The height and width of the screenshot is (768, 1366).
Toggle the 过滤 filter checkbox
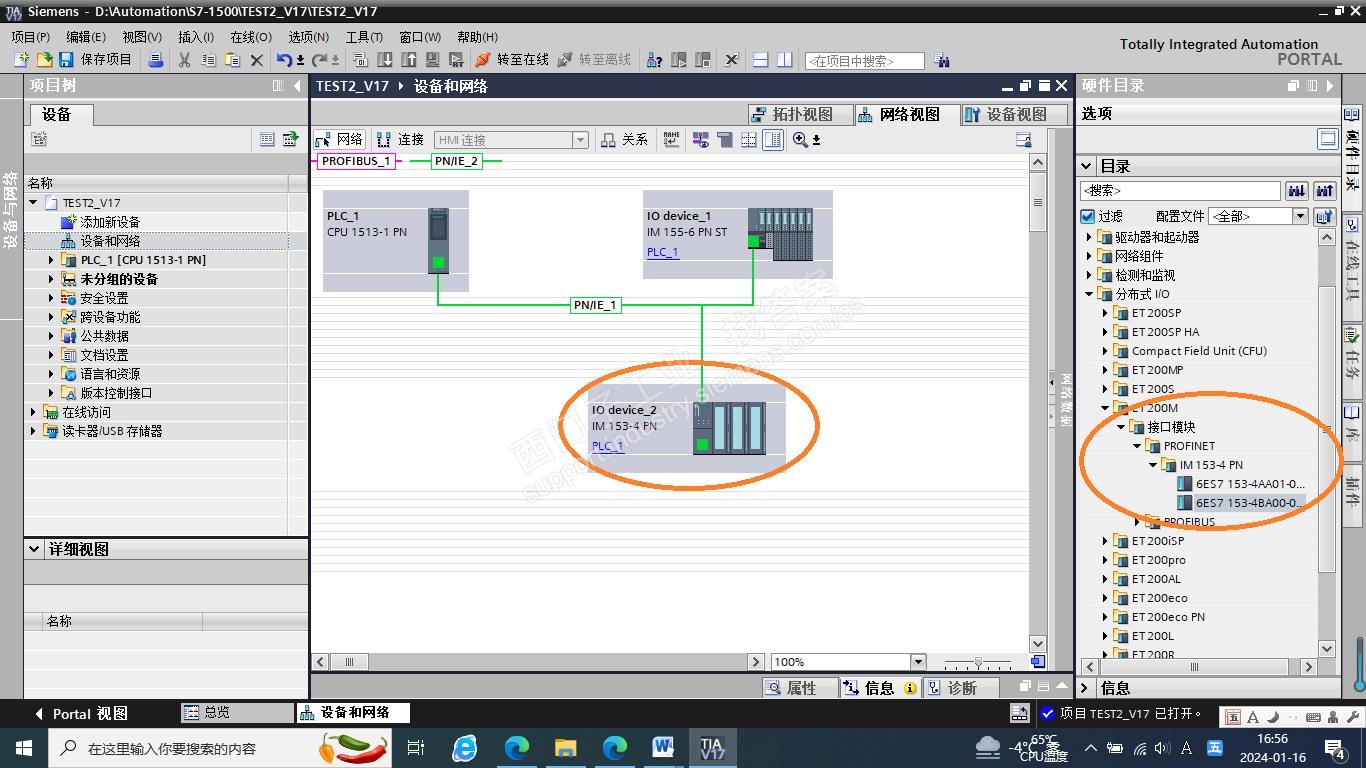pyautogui.click(x=1088, y=216)
